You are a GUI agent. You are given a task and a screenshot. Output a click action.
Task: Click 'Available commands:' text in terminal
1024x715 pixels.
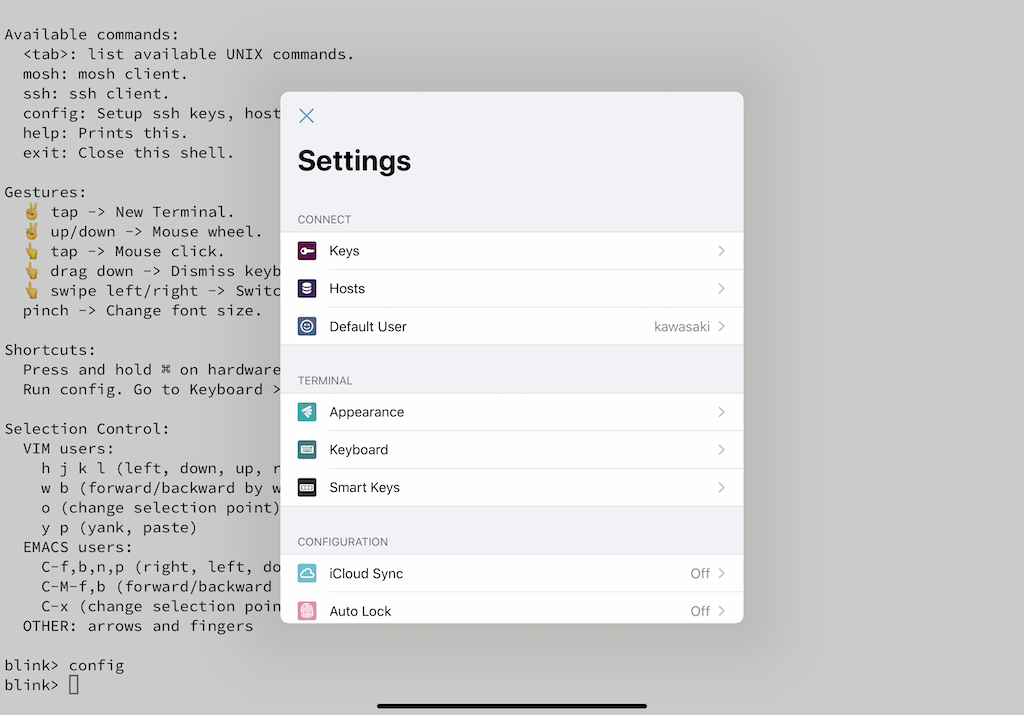pyautogui.click(x=91, y=35)
